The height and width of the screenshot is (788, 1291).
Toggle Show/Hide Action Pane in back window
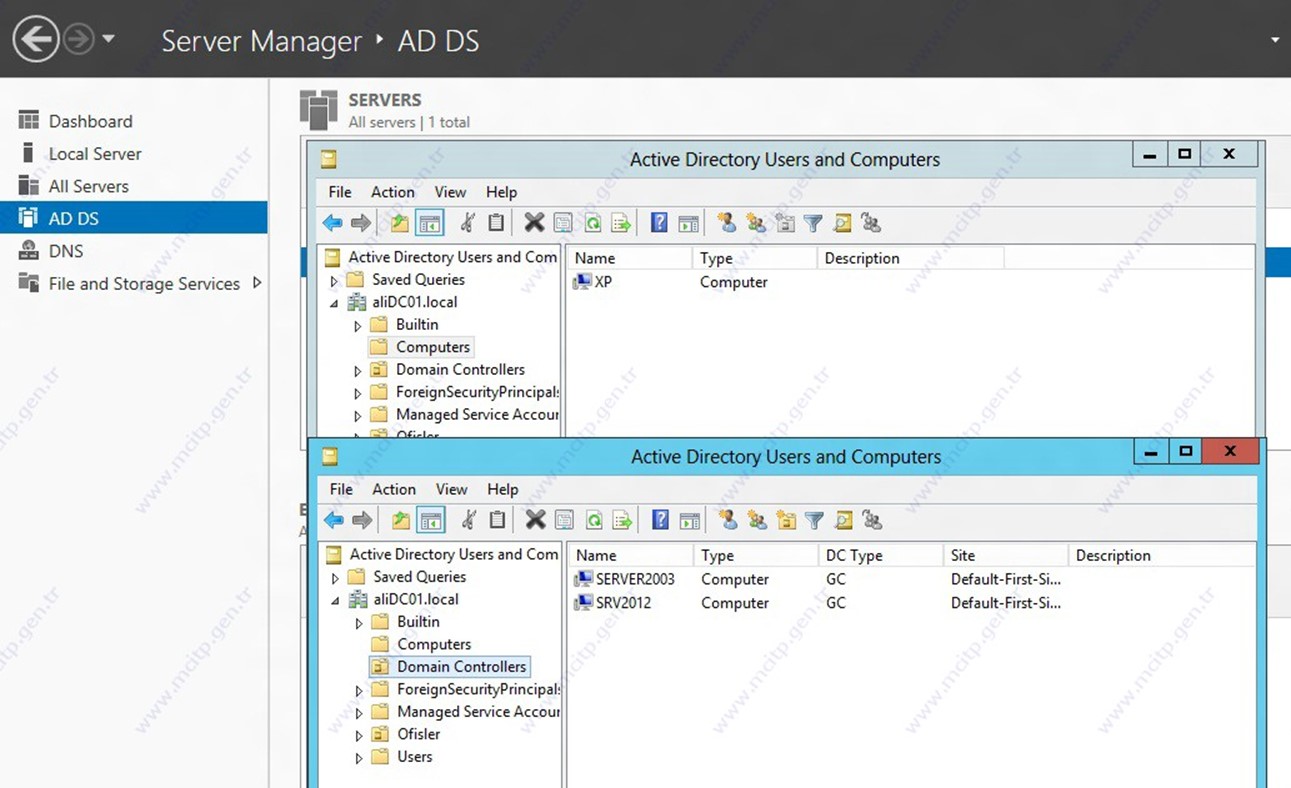coord(688,223)
